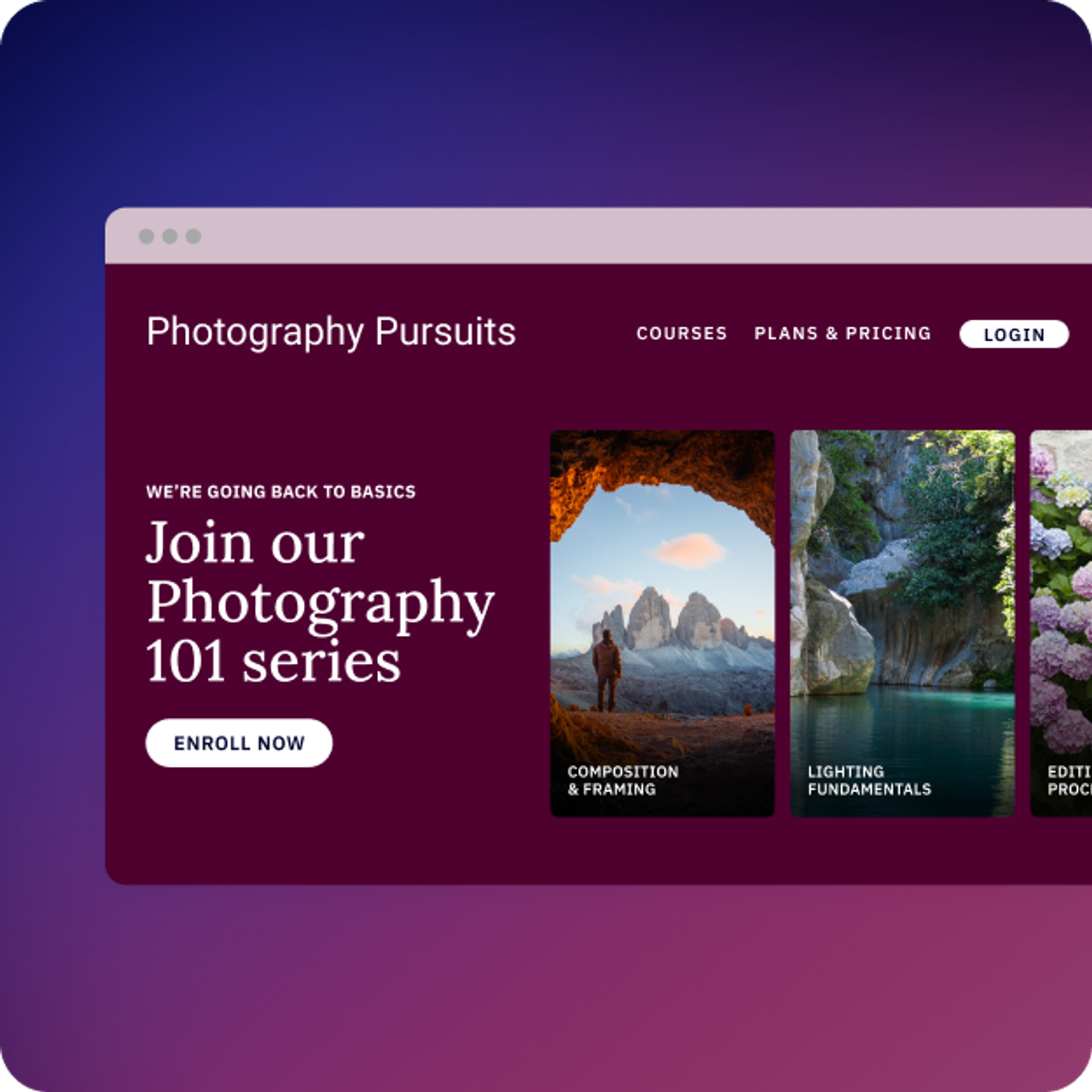This screenshot has height=1092, width=1092.
Task: Click the Enroll Now button
Action: (x=239, y=743)
